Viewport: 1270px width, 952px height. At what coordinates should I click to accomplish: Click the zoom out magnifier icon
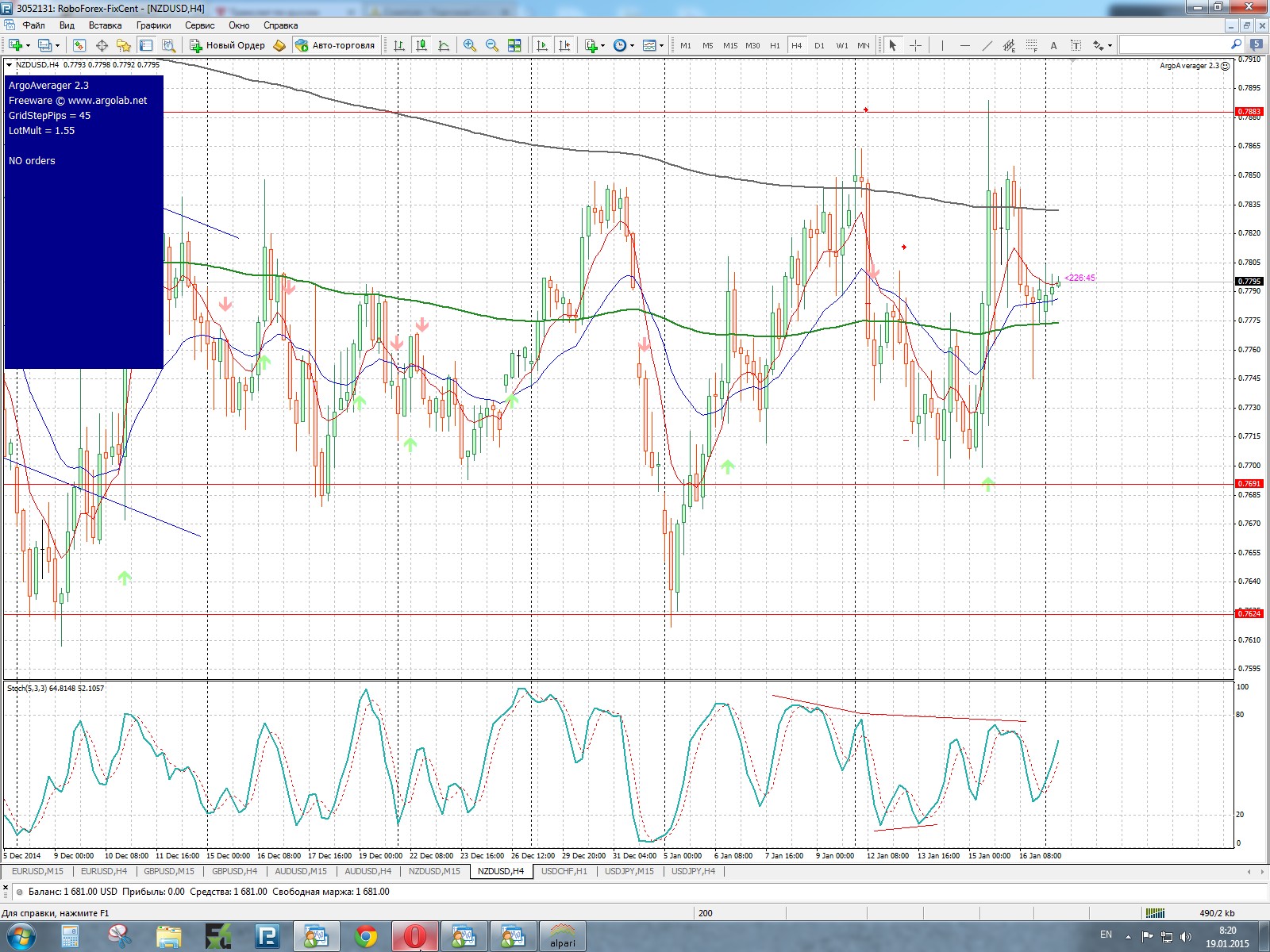click(492, 45)
